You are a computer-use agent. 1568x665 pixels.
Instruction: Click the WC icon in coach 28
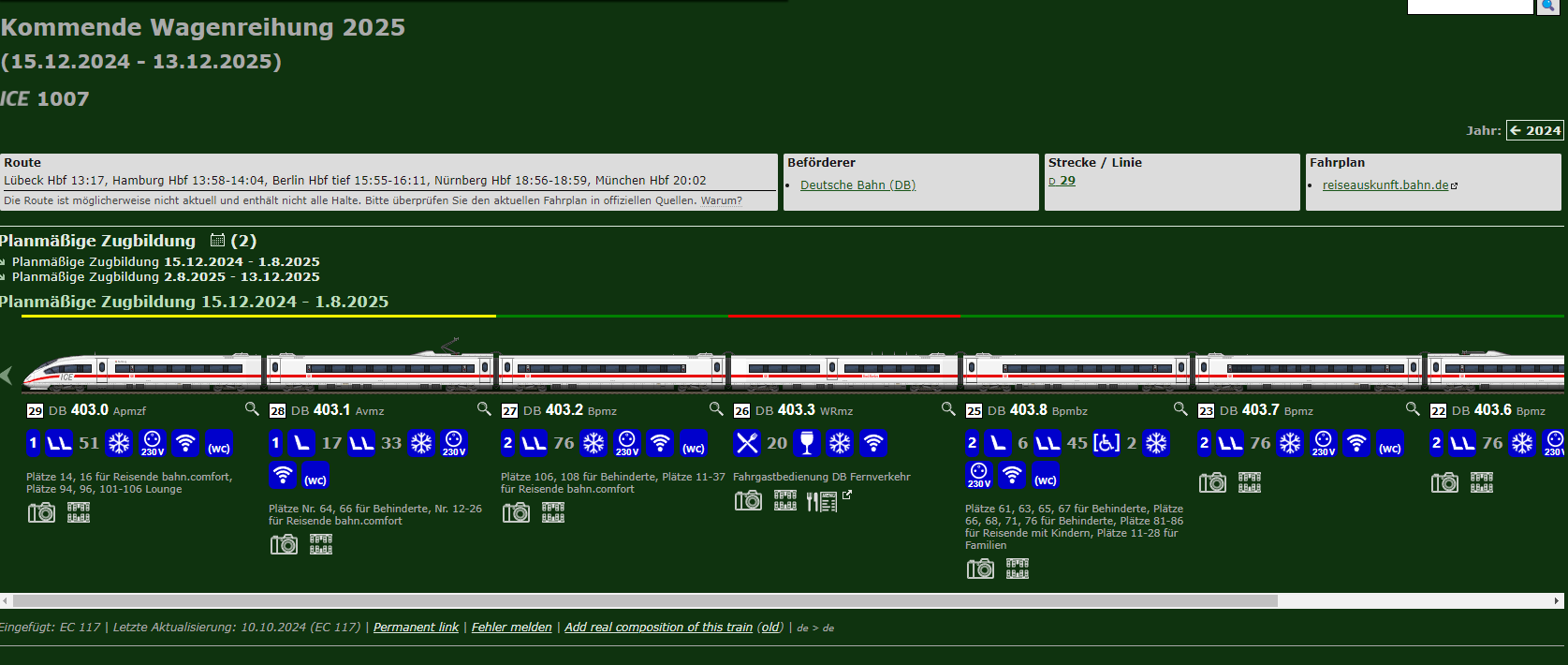coord(315,475)
